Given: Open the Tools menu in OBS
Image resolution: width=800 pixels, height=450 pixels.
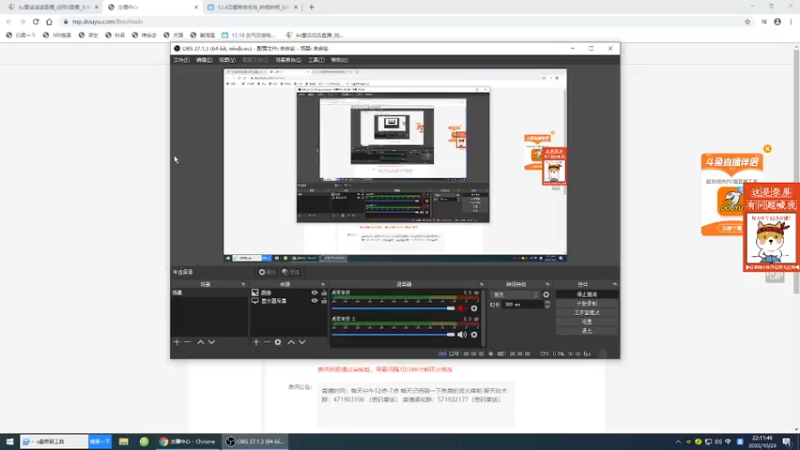Looking at the screenshot, I should point(316,60).
